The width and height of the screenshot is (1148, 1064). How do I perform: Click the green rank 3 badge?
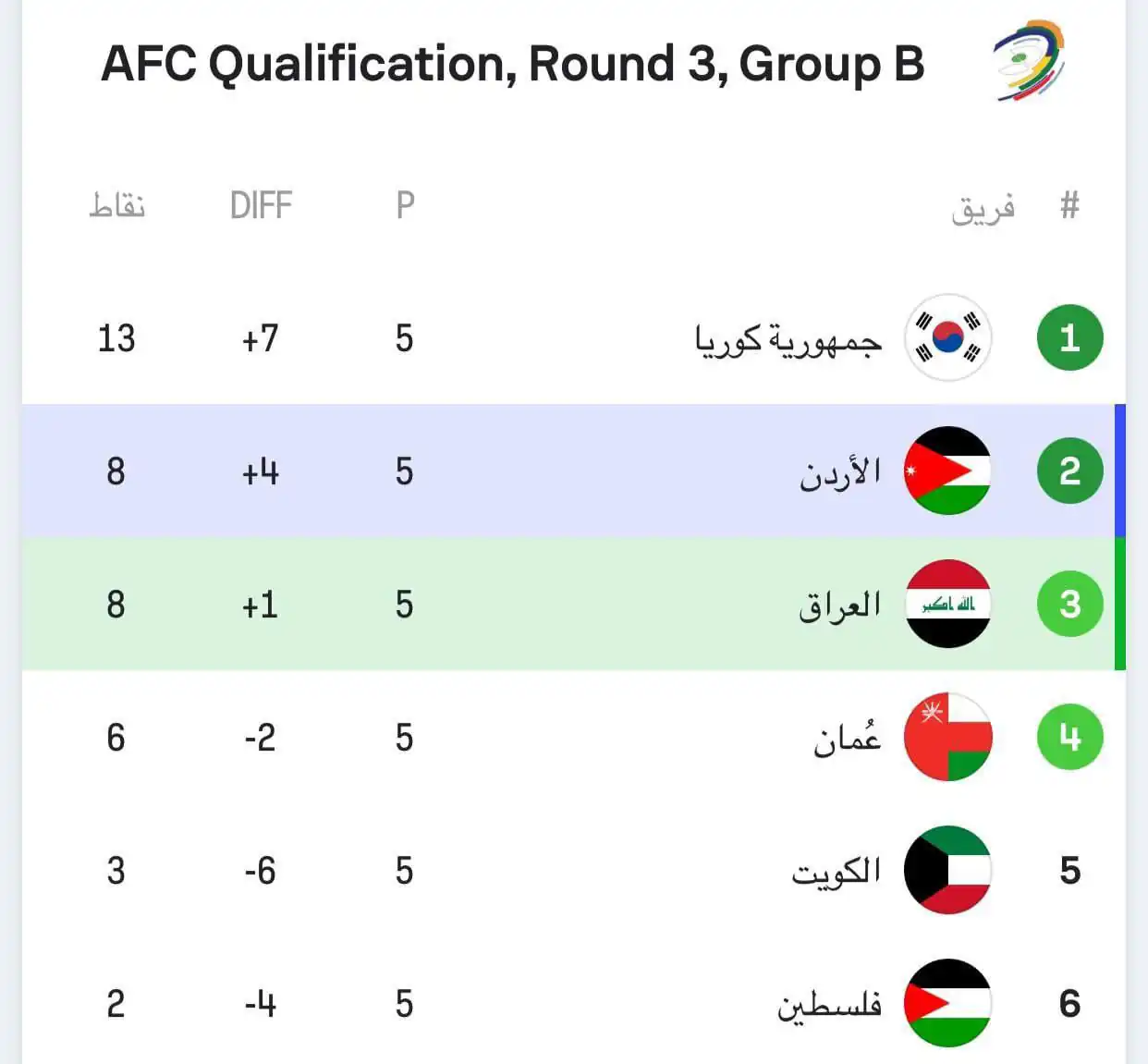pyautogui.click(x=1069, y=605)
